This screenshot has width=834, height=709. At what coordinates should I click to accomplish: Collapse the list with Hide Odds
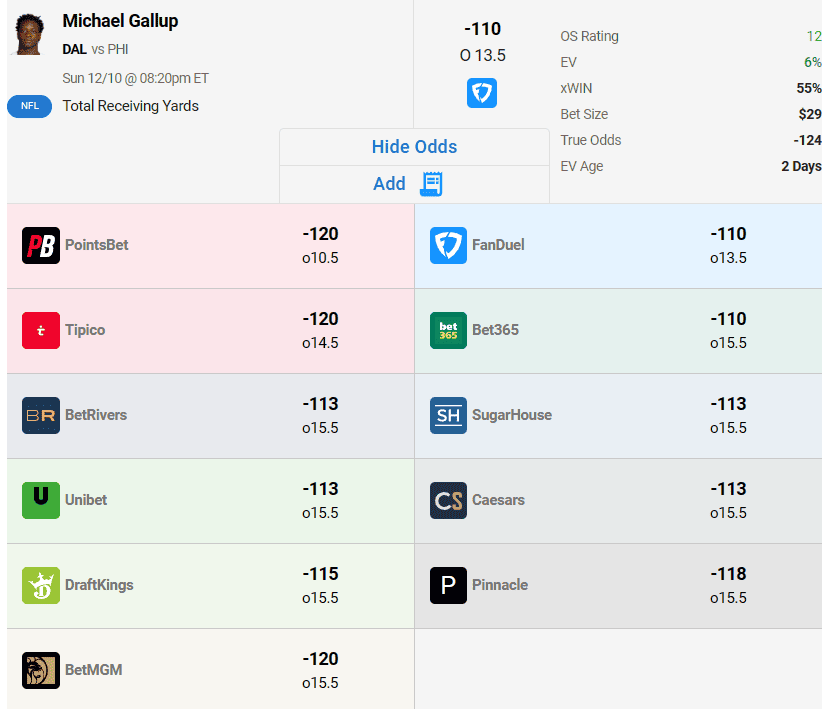(414, 147)
